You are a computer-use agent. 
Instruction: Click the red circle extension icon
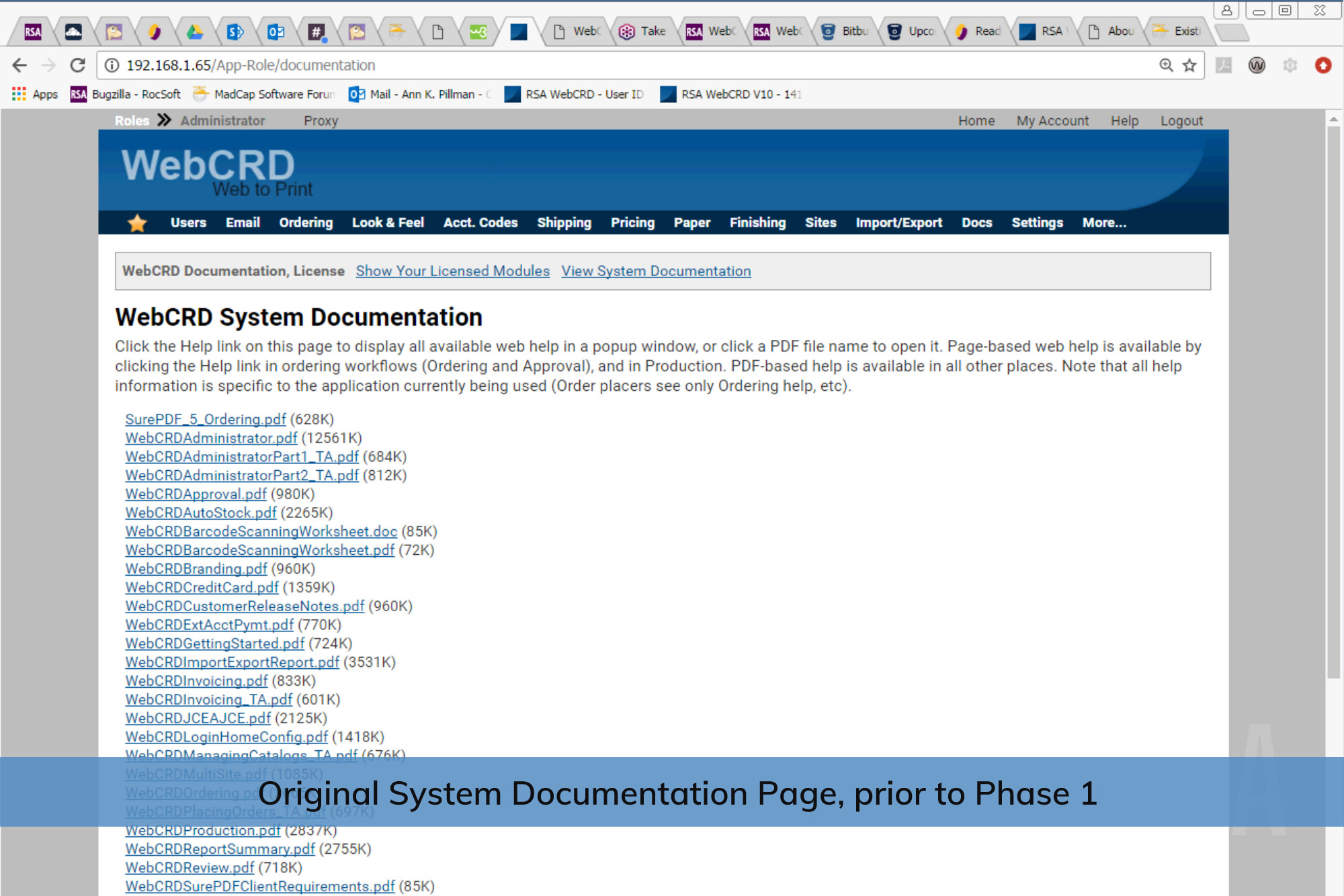tap(1323, 65)
